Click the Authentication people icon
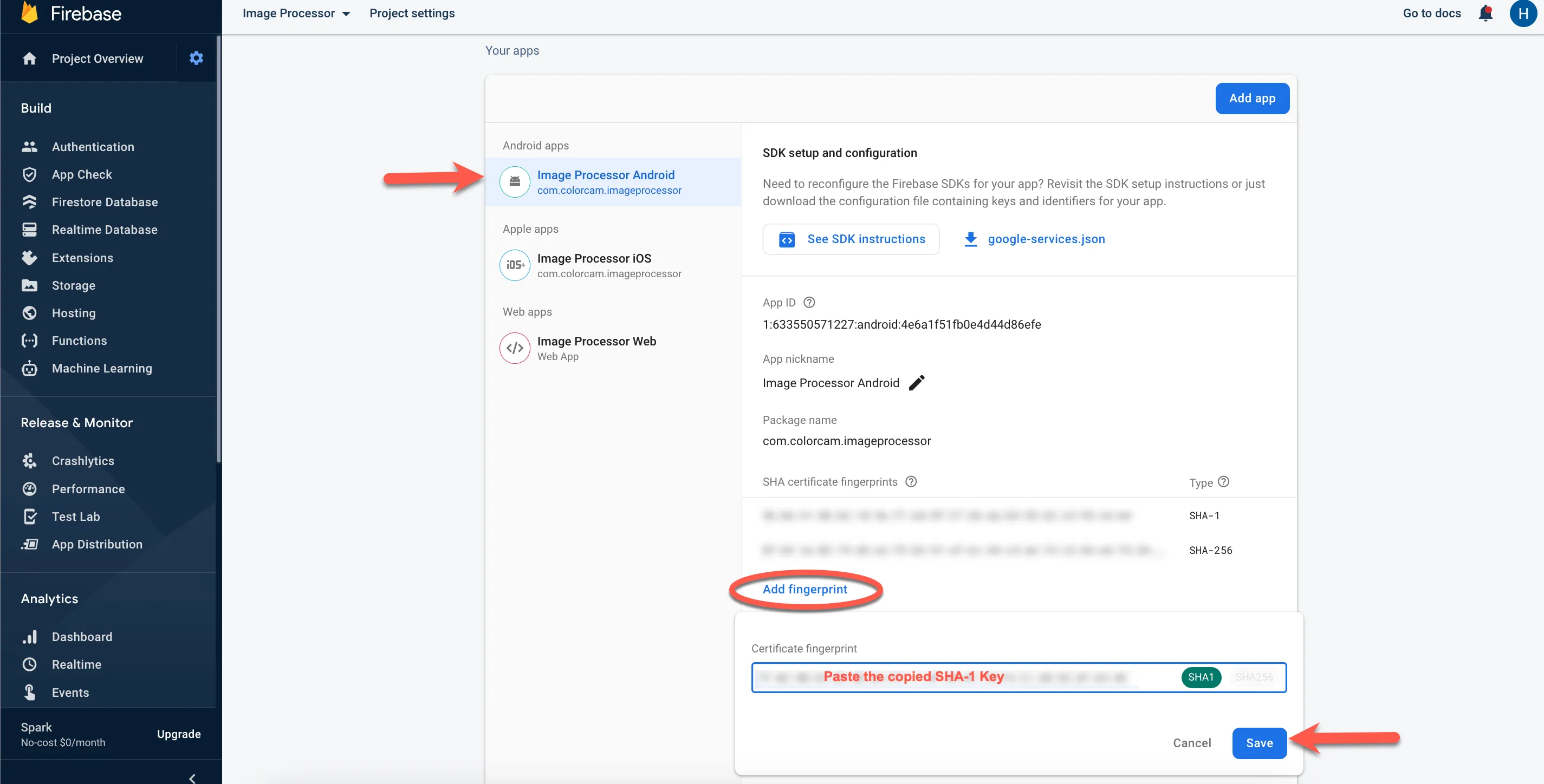 [29, 147]
